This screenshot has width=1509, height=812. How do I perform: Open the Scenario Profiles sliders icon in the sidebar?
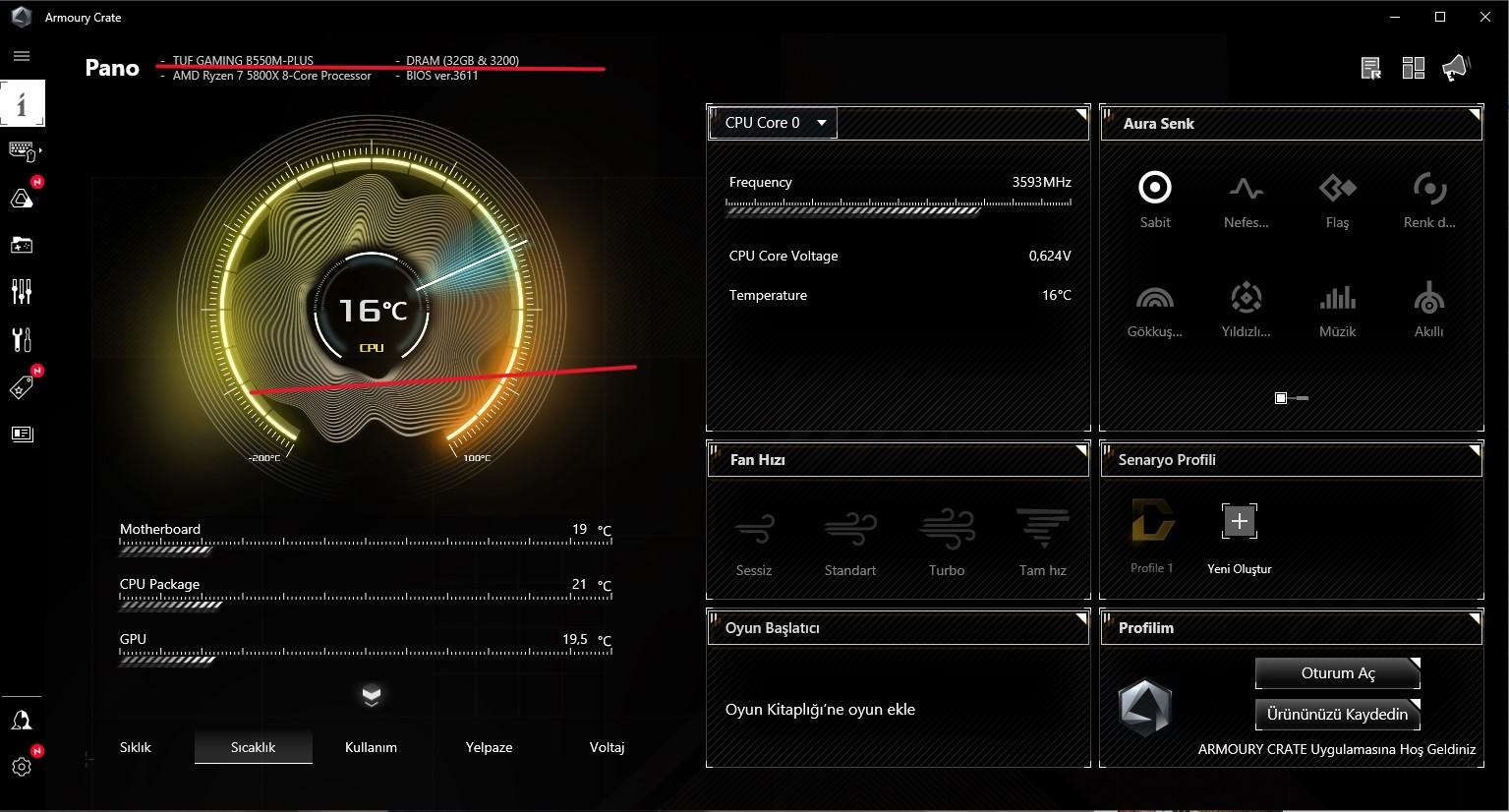tap(22, 291)
